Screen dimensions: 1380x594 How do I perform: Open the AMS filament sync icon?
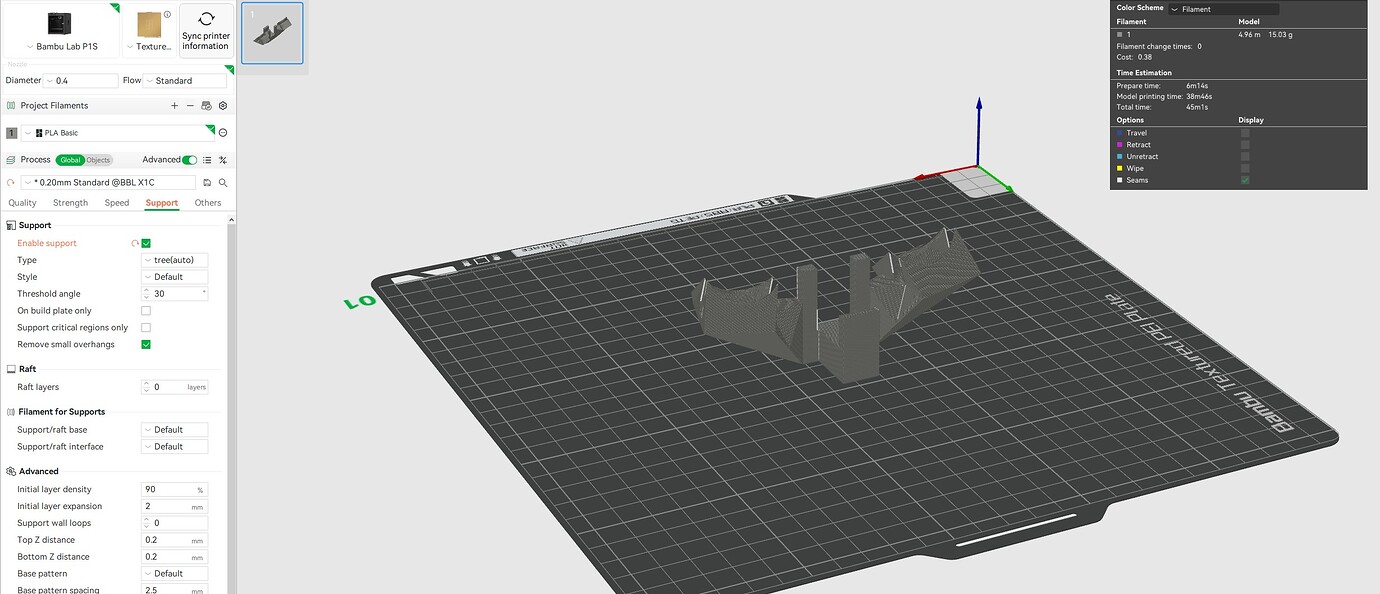206,105
